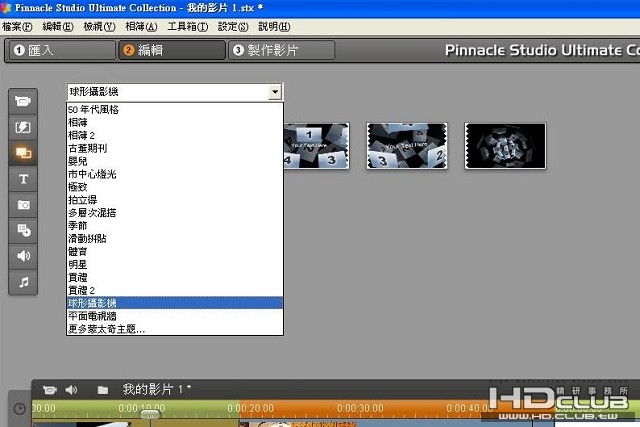Click the timeline audio toolbox speaker icon
Image resolution: width=640 pixels, height=427 pixels.
[71, 390]
